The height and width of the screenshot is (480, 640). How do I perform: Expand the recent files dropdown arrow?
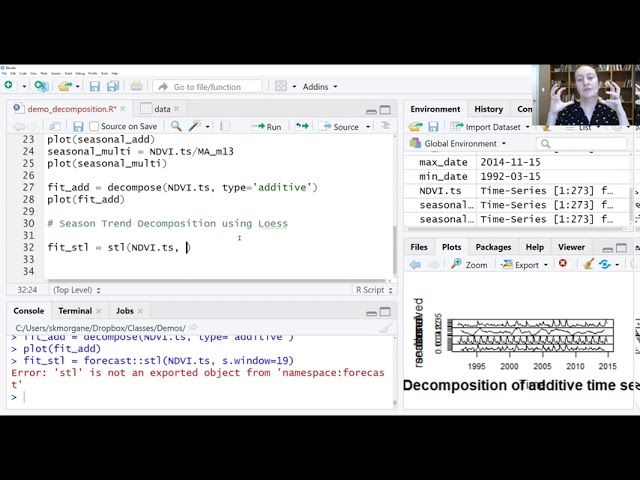[78, 87]
